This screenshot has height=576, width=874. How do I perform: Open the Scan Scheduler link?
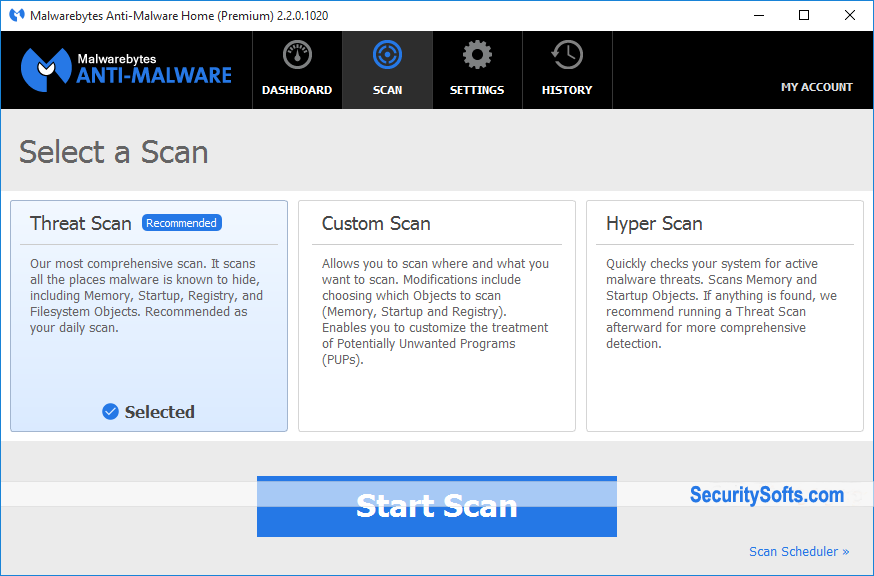point(799,551)
